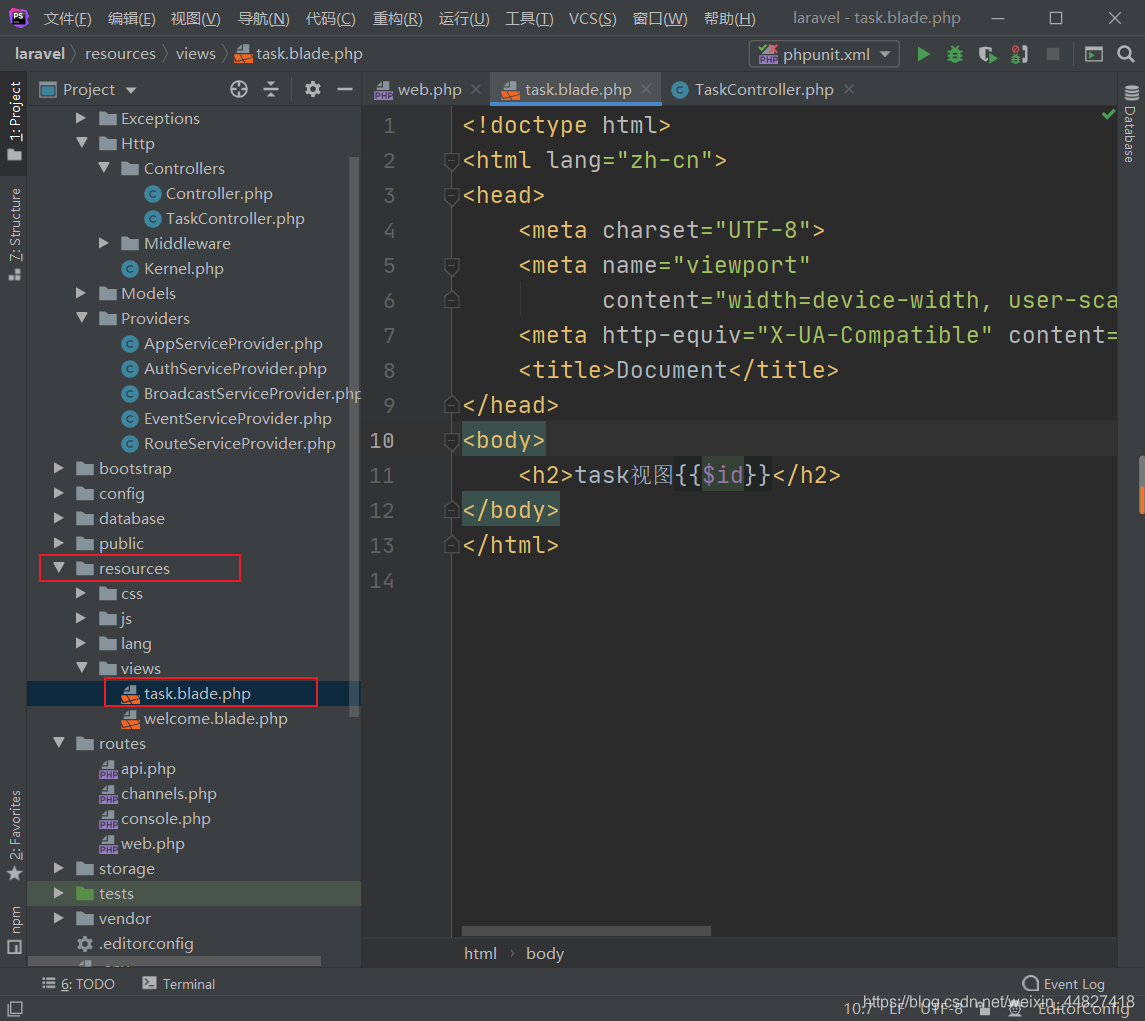Open the Event Log
The image size is (1145, 1021).
1063,984
